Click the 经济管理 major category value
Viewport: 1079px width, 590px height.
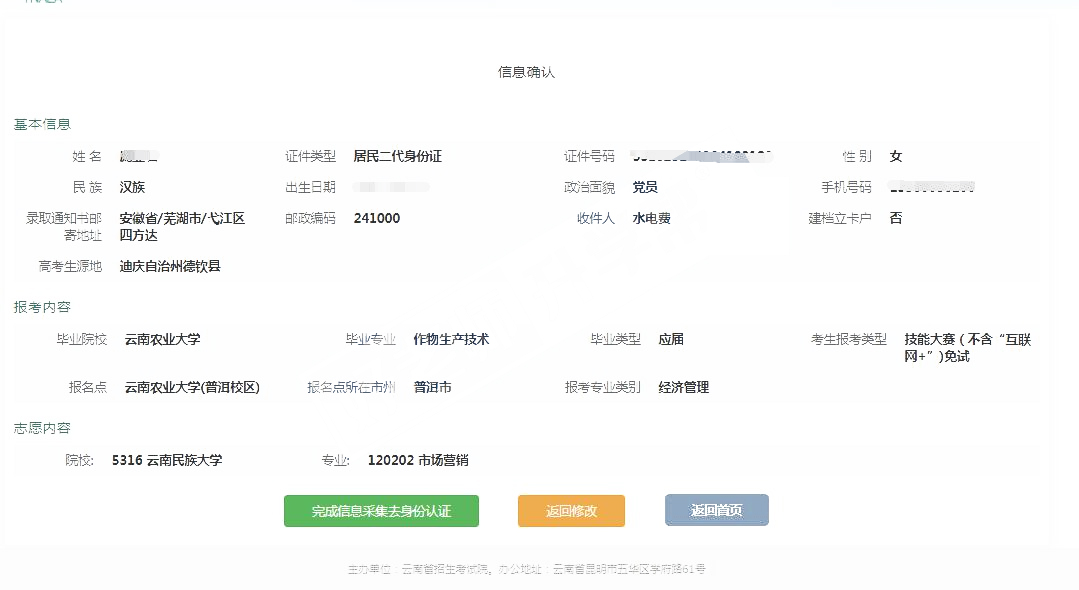(684, 387)
